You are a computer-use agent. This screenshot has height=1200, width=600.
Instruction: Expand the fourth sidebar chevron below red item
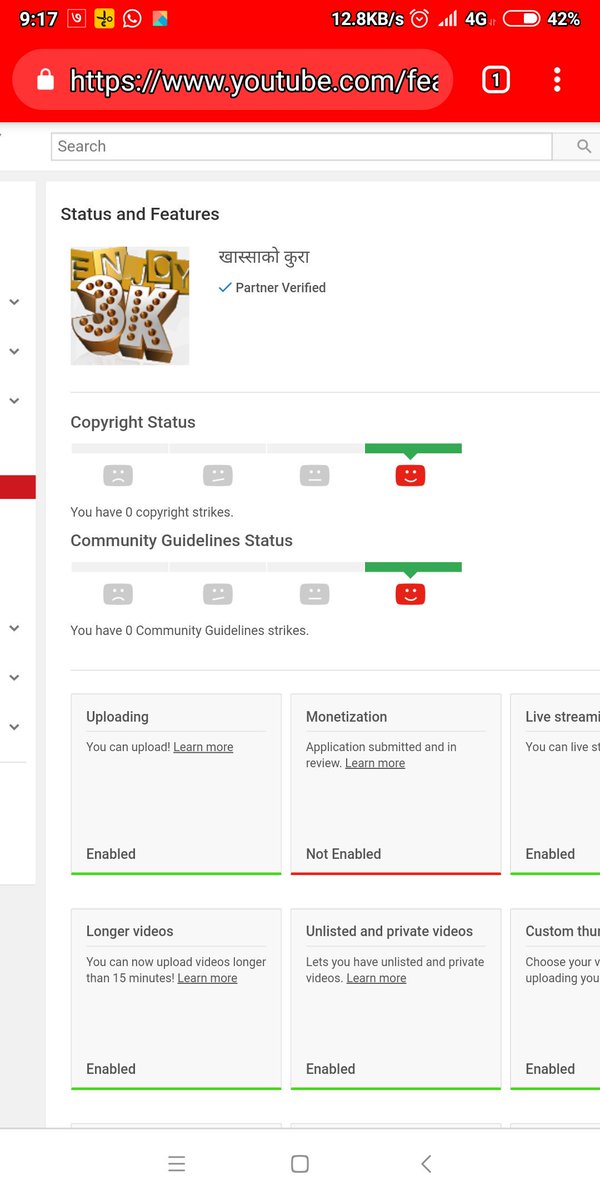point(14,628)
